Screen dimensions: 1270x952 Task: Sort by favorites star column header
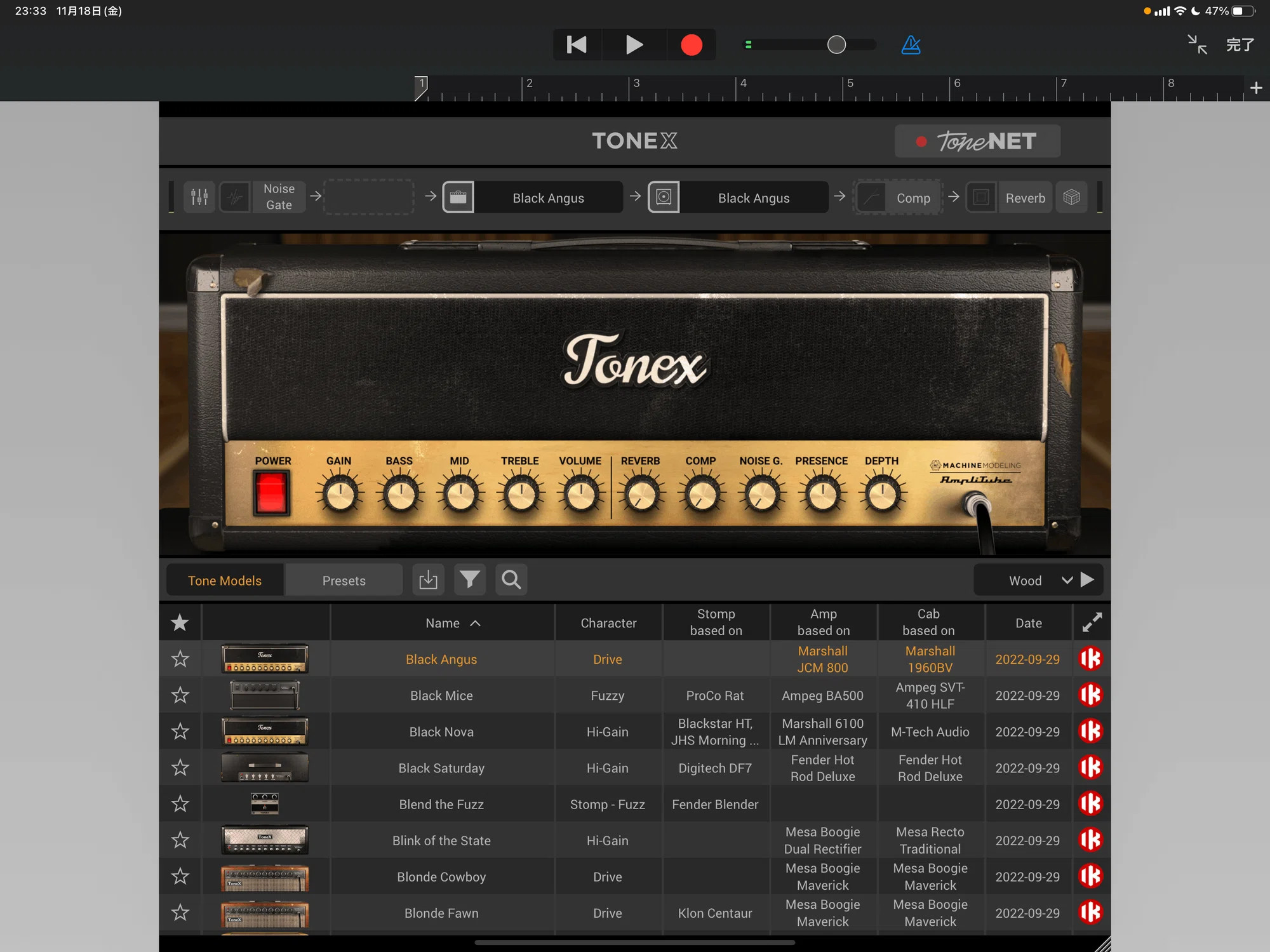pos(180,622)
